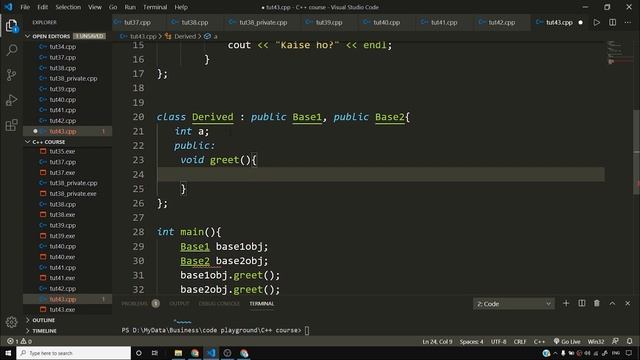Open the Explorer view in activity bar

[11, 26]
